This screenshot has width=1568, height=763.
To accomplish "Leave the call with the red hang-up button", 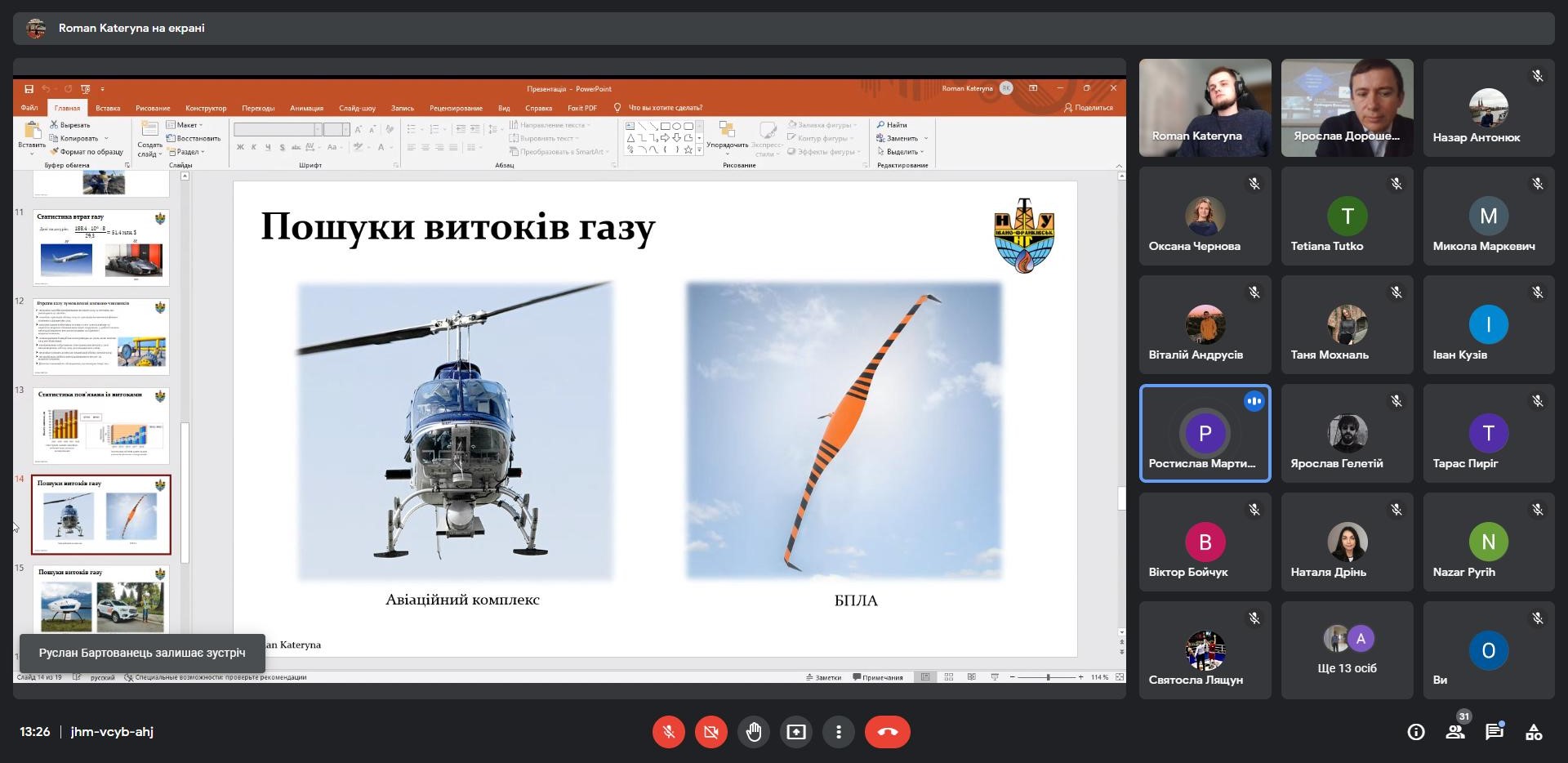I will [888, 732].
